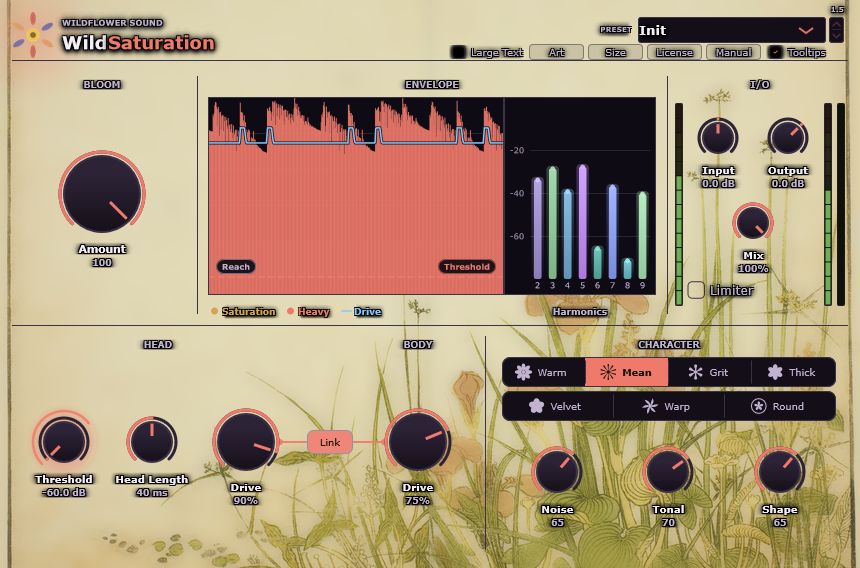Choose the Thick character mode
860x568 pixels.
pos(793,372)
